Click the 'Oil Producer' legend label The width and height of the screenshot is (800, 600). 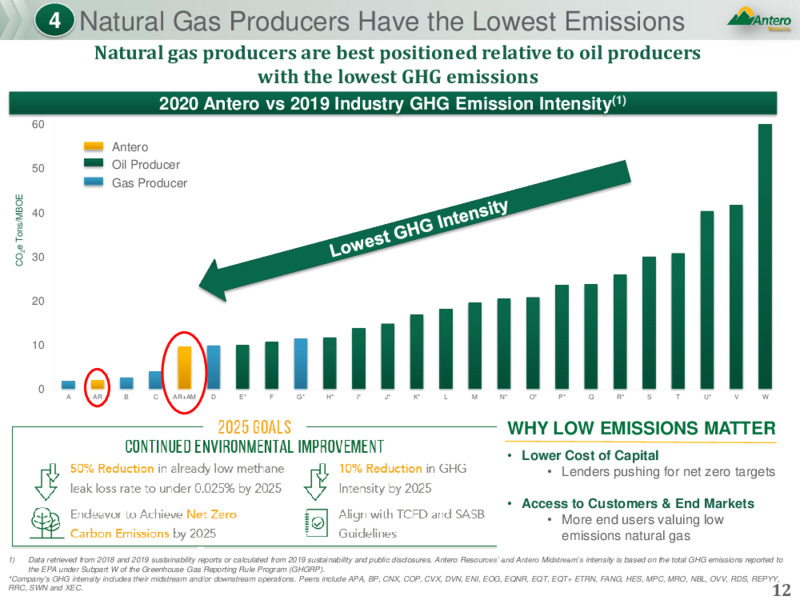coord(146,164)
